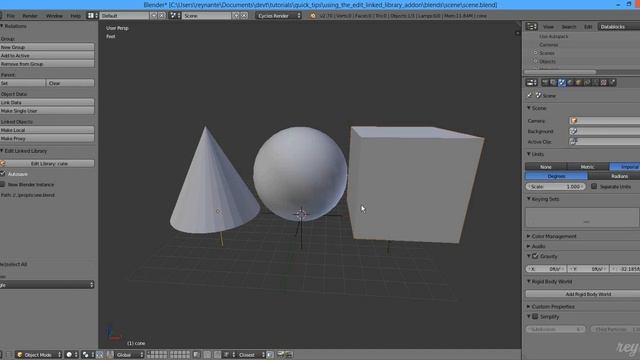Click the OpenGL render image icon
Image resolution: width=640 pixels, height=360 pixels.
click(x=281, y=354)
